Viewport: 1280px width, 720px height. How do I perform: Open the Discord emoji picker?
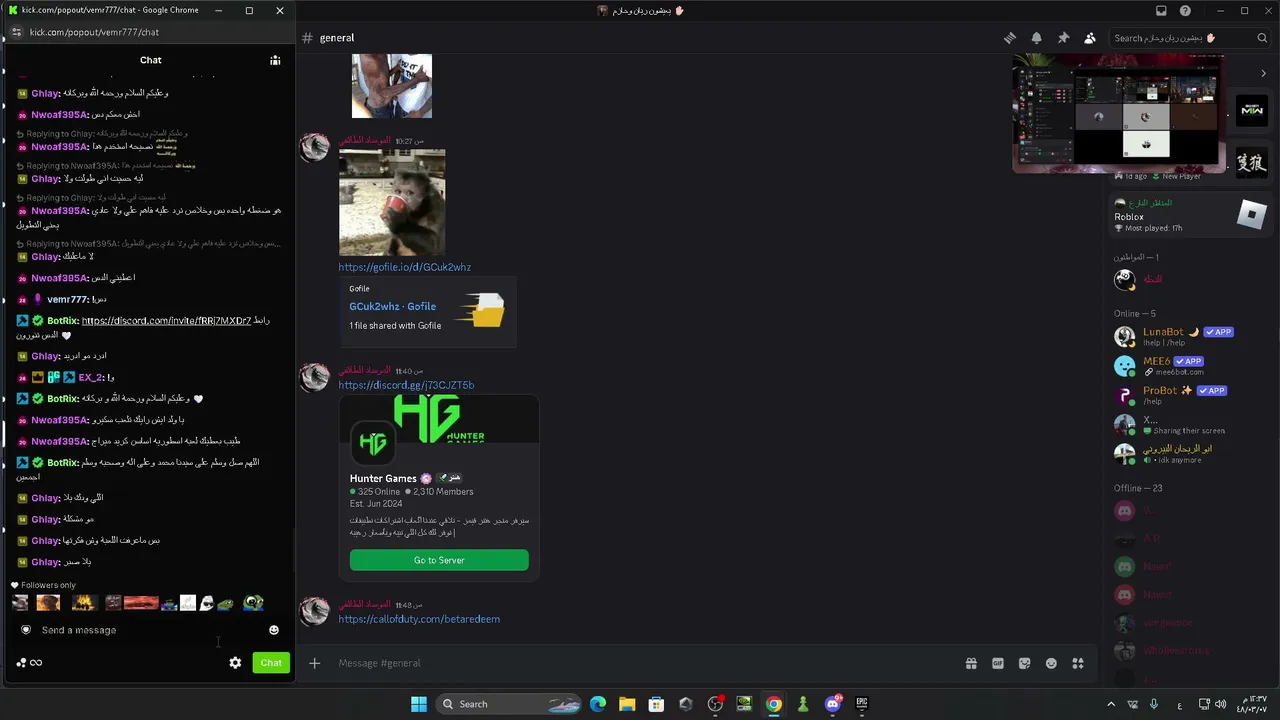coord(1051,663)
